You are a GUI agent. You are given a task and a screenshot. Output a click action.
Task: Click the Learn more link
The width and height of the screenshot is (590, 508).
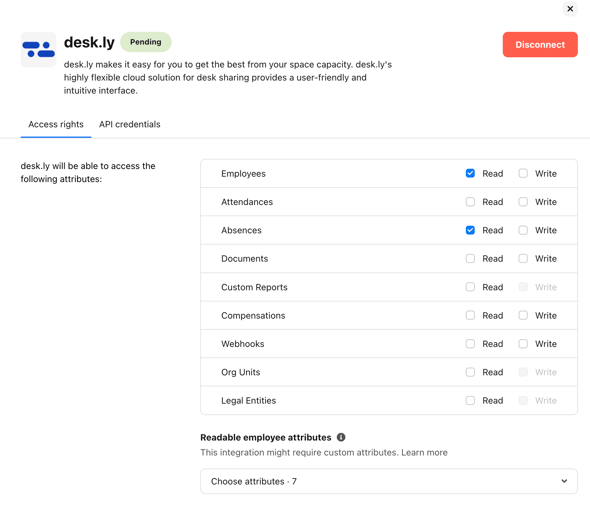[x=424, y=452]
